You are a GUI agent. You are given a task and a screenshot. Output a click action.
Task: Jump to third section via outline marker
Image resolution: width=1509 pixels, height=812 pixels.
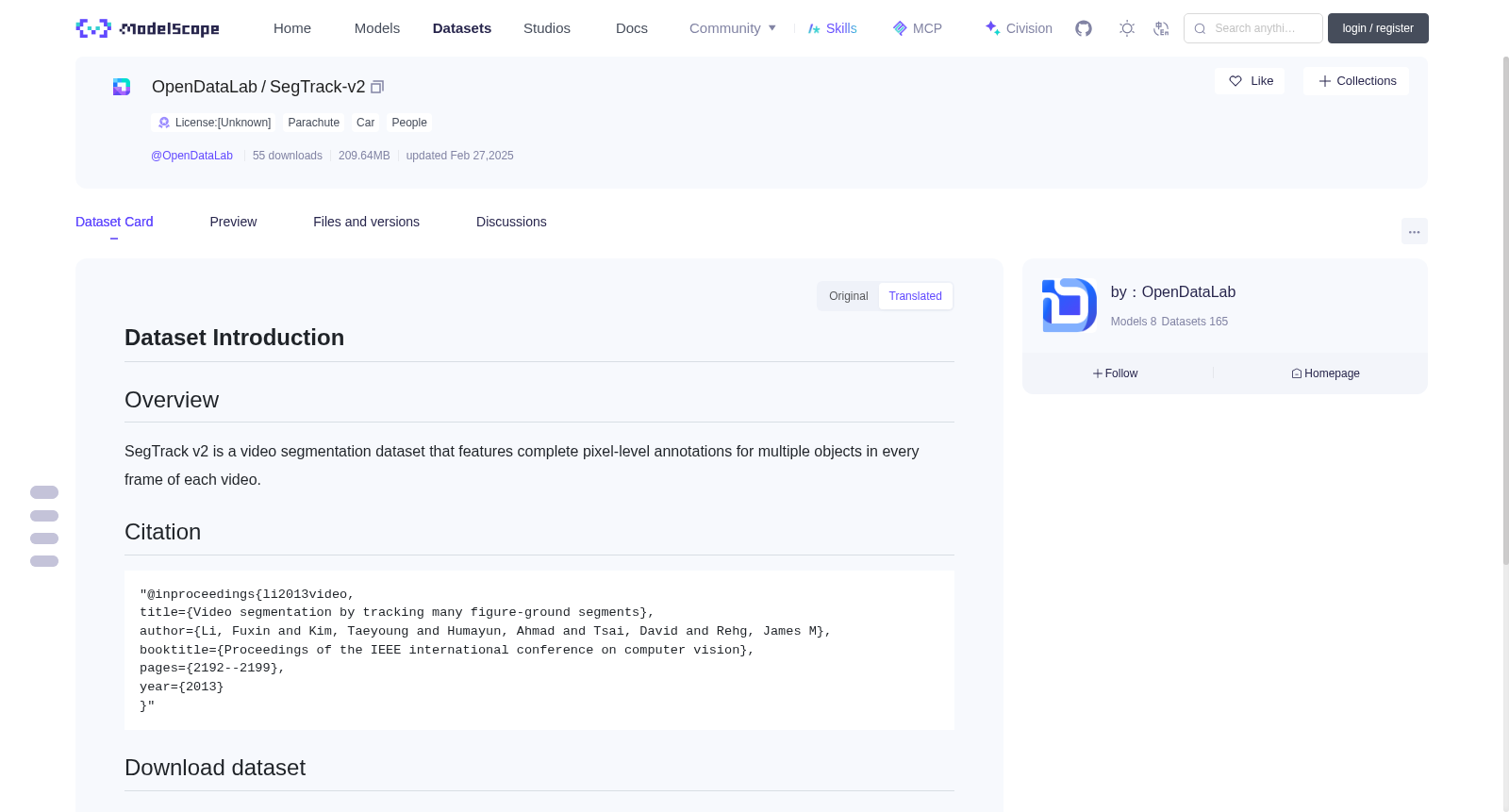click(44, 539)
